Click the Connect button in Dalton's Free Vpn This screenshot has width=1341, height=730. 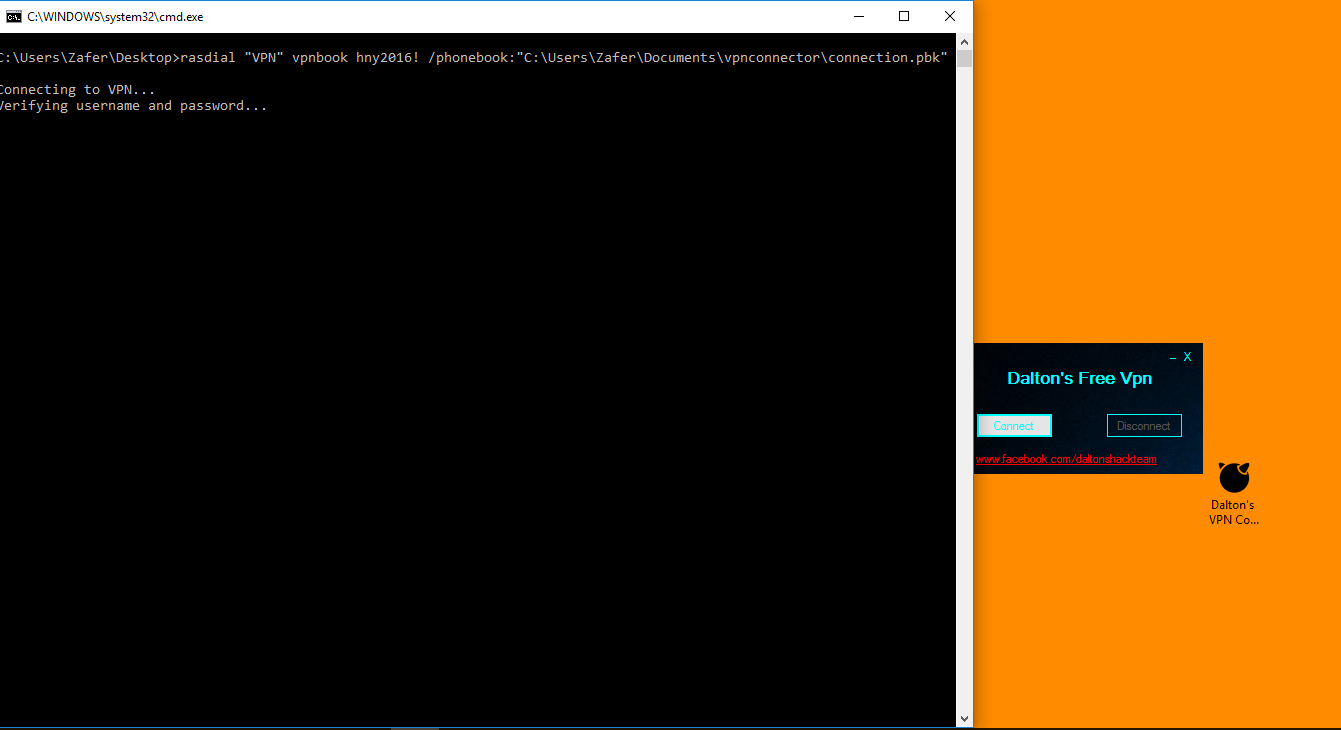tap(1014, 426)
